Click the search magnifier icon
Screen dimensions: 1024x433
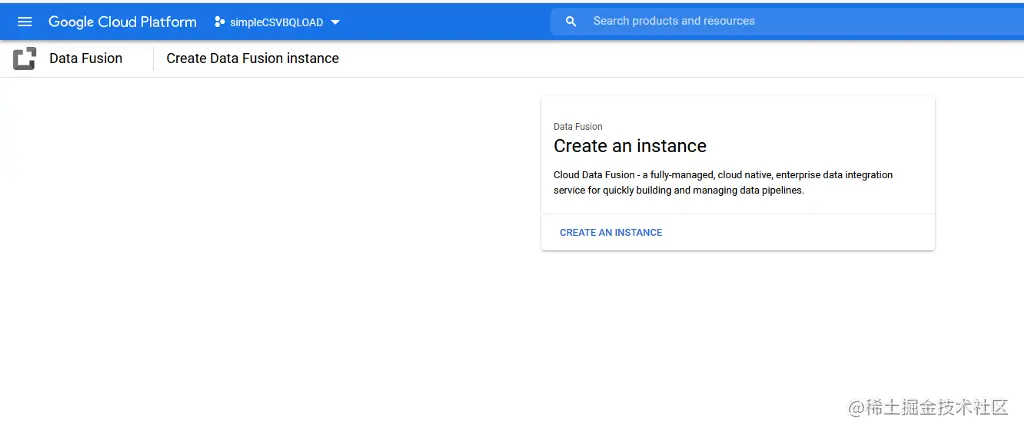tap(571, 22)
